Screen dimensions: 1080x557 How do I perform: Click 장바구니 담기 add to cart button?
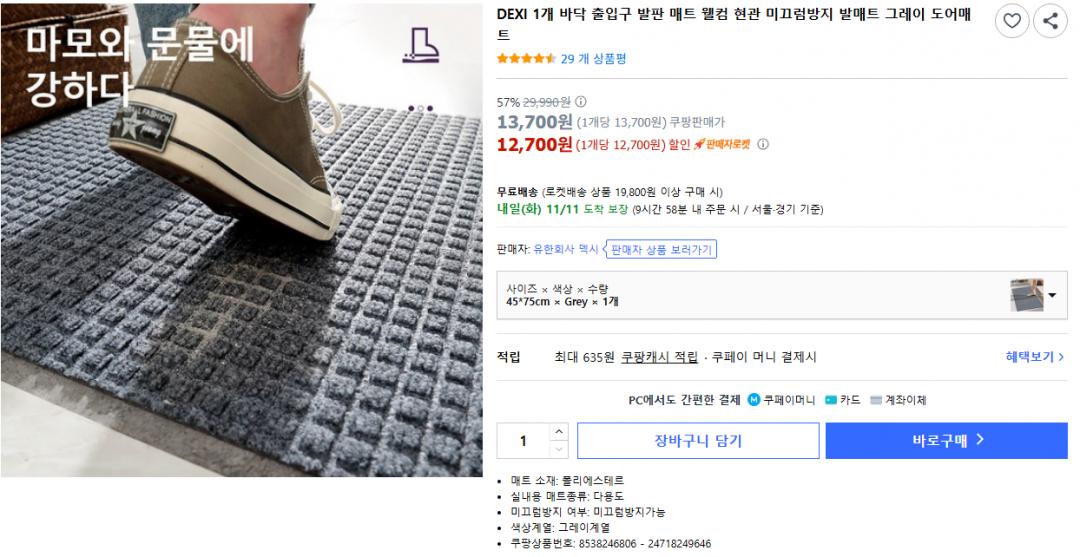pyautogui.click(x=698, y=440)
